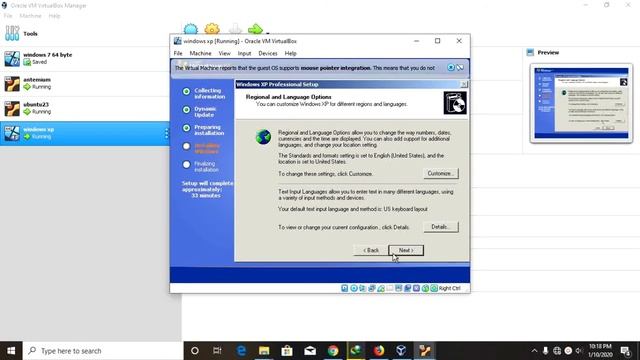
Task: Click audio indicator in VM status bar
Action: coord(362,289)
